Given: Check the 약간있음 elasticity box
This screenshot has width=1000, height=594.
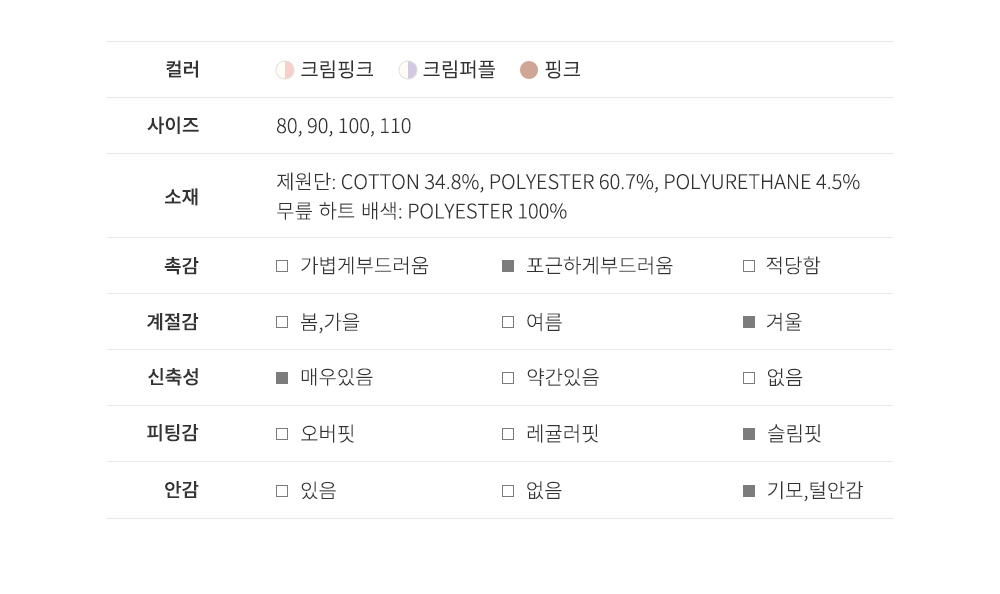Looking at the screenshot, I should [x=508, y=378].
